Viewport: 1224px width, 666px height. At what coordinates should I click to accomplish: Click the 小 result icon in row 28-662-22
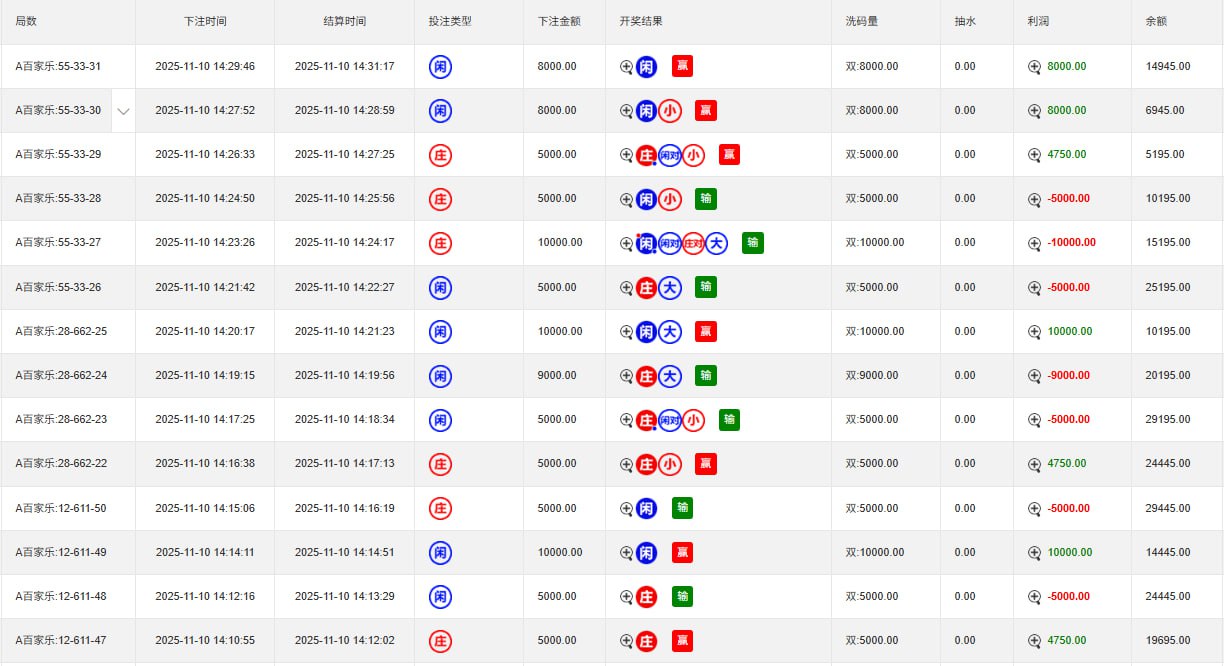click(670, 464)
